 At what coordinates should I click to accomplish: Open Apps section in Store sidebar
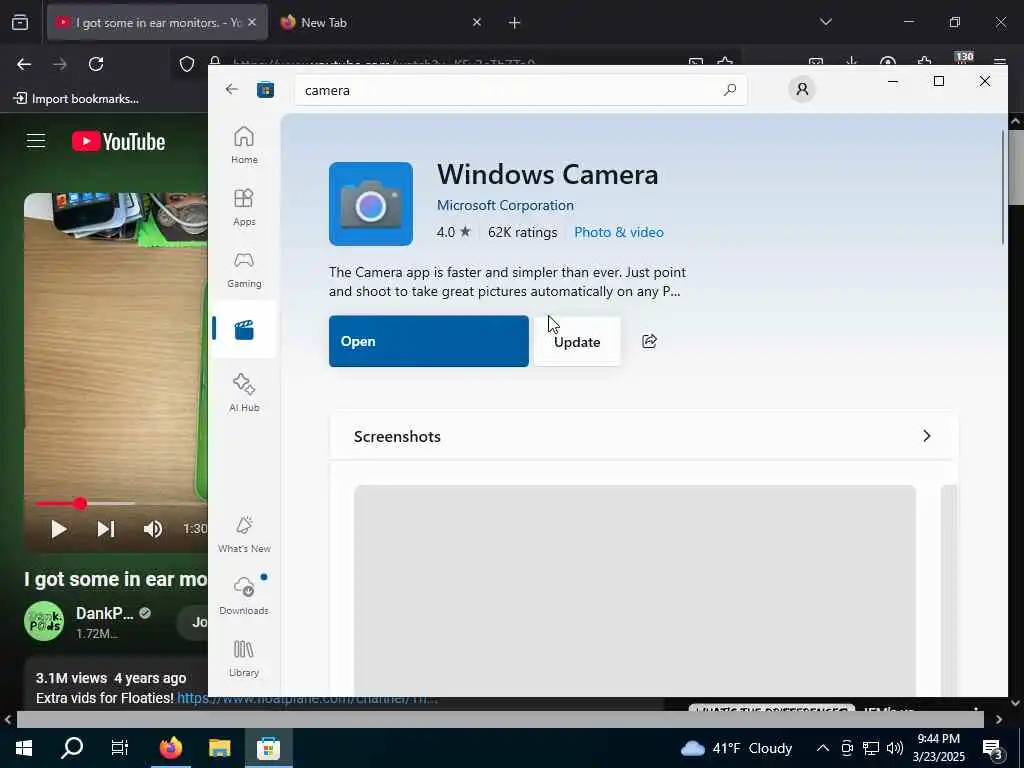pos(244,207)
